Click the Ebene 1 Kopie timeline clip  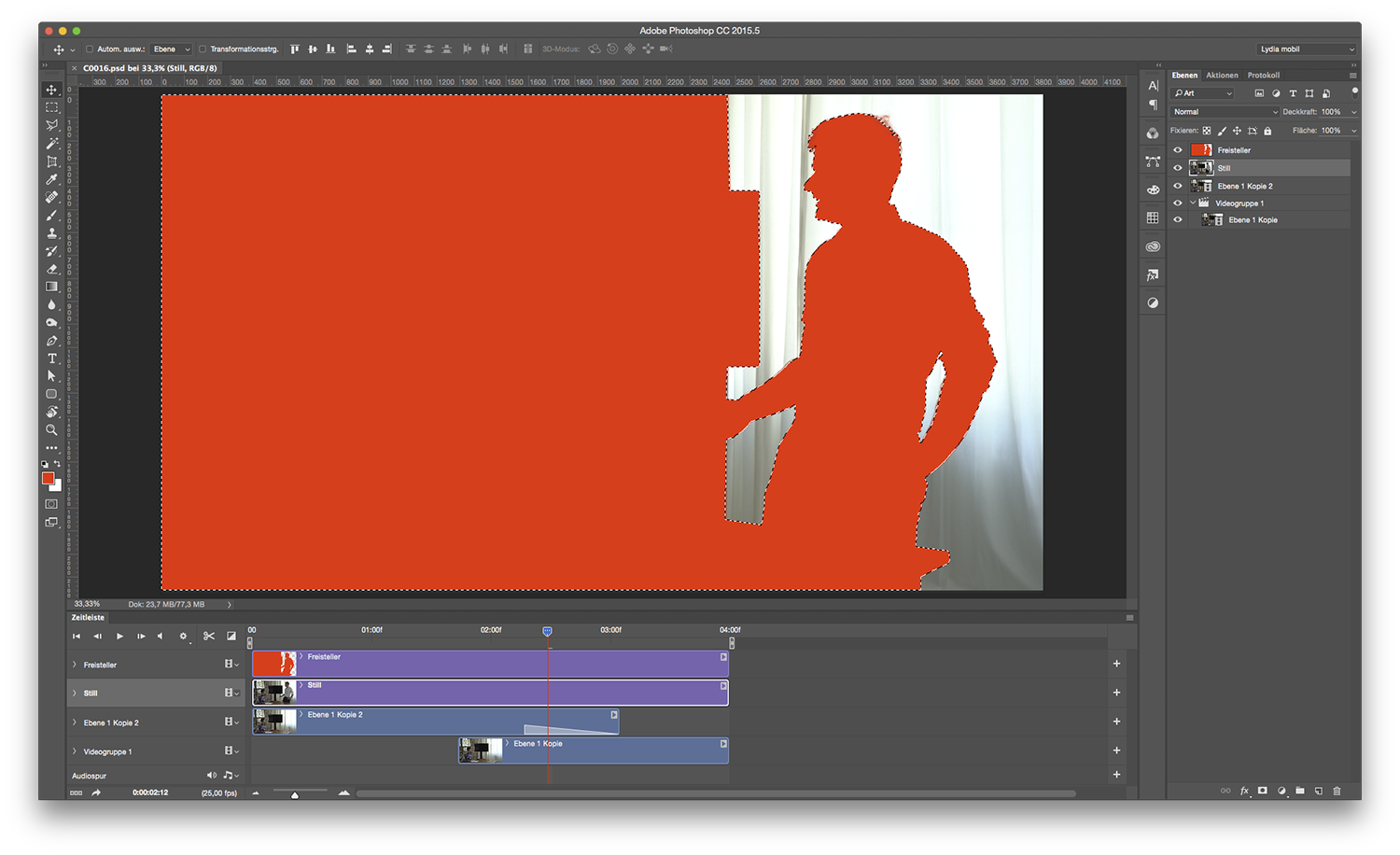[x=607, y=750]
